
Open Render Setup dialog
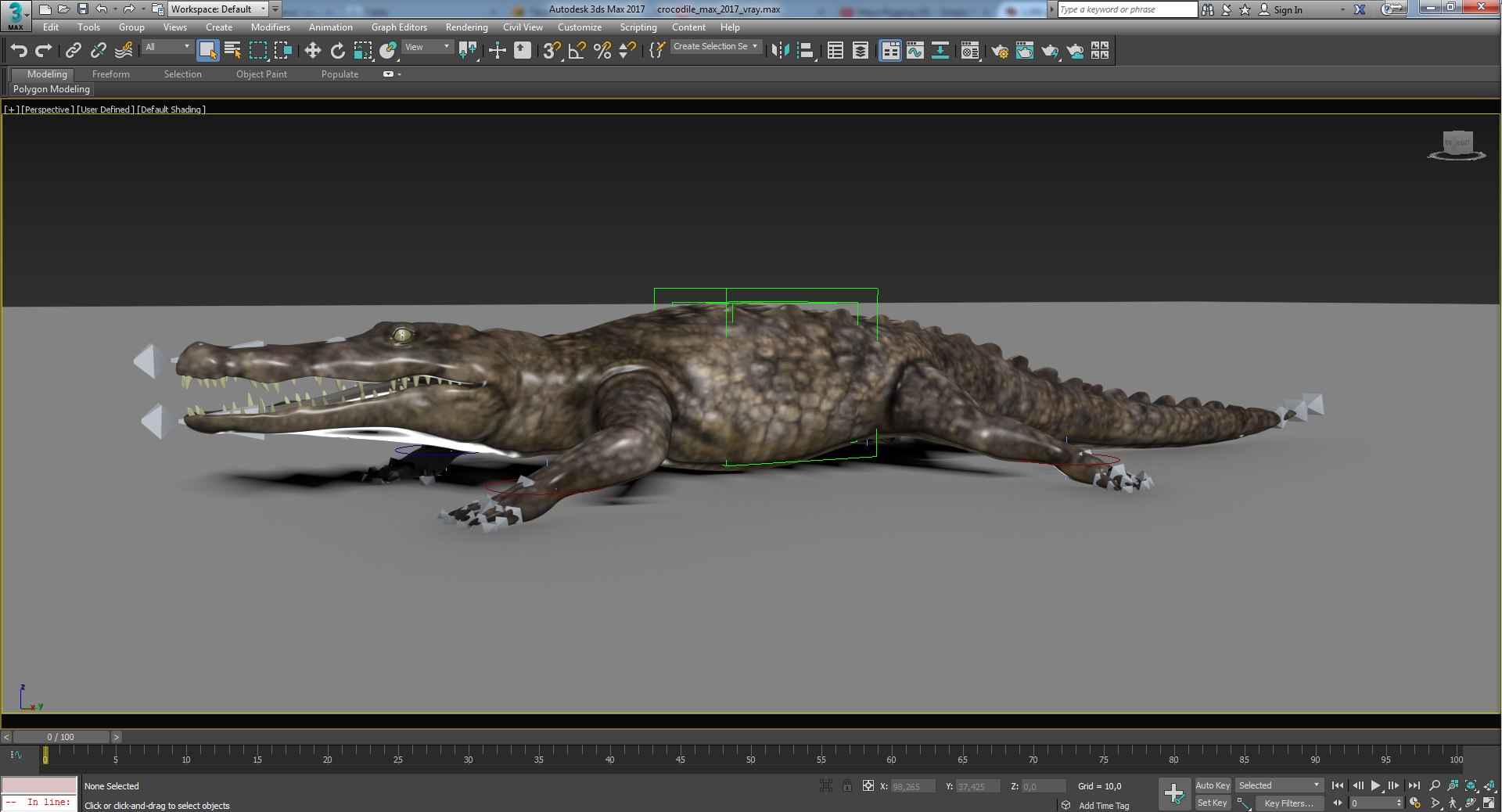point(999,51)
